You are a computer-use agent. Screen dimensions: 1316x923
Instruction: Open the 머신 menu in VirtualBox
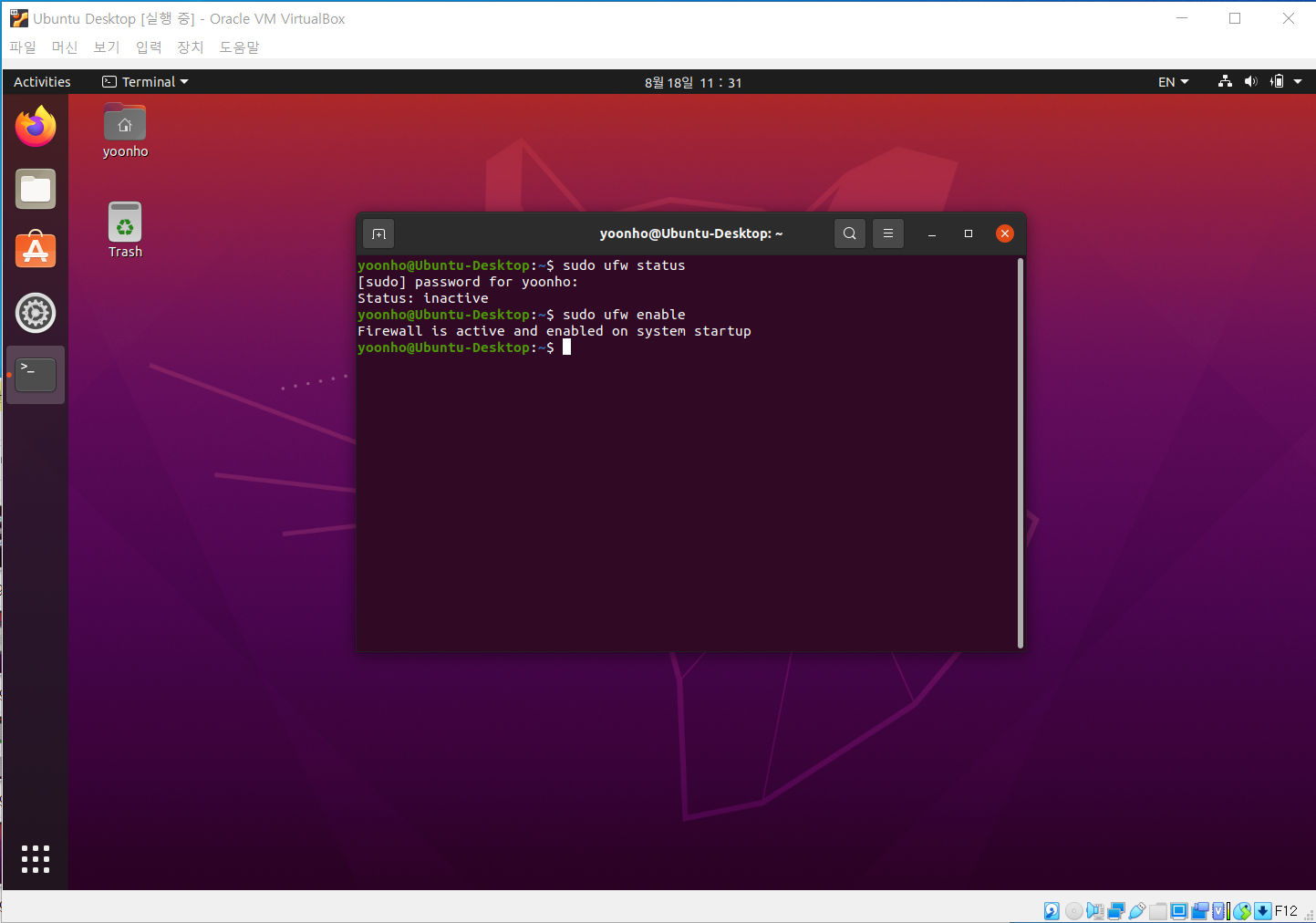click(x=65, y=47)
